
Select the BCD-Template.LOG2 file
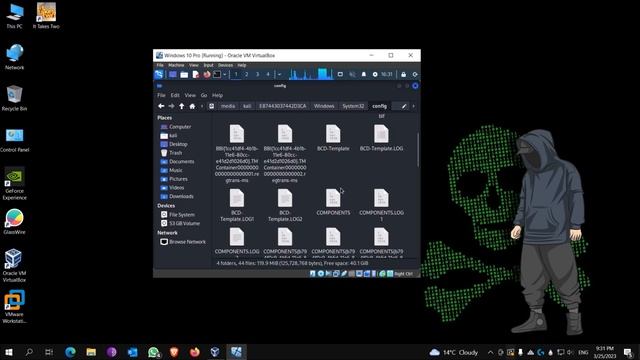285,205
